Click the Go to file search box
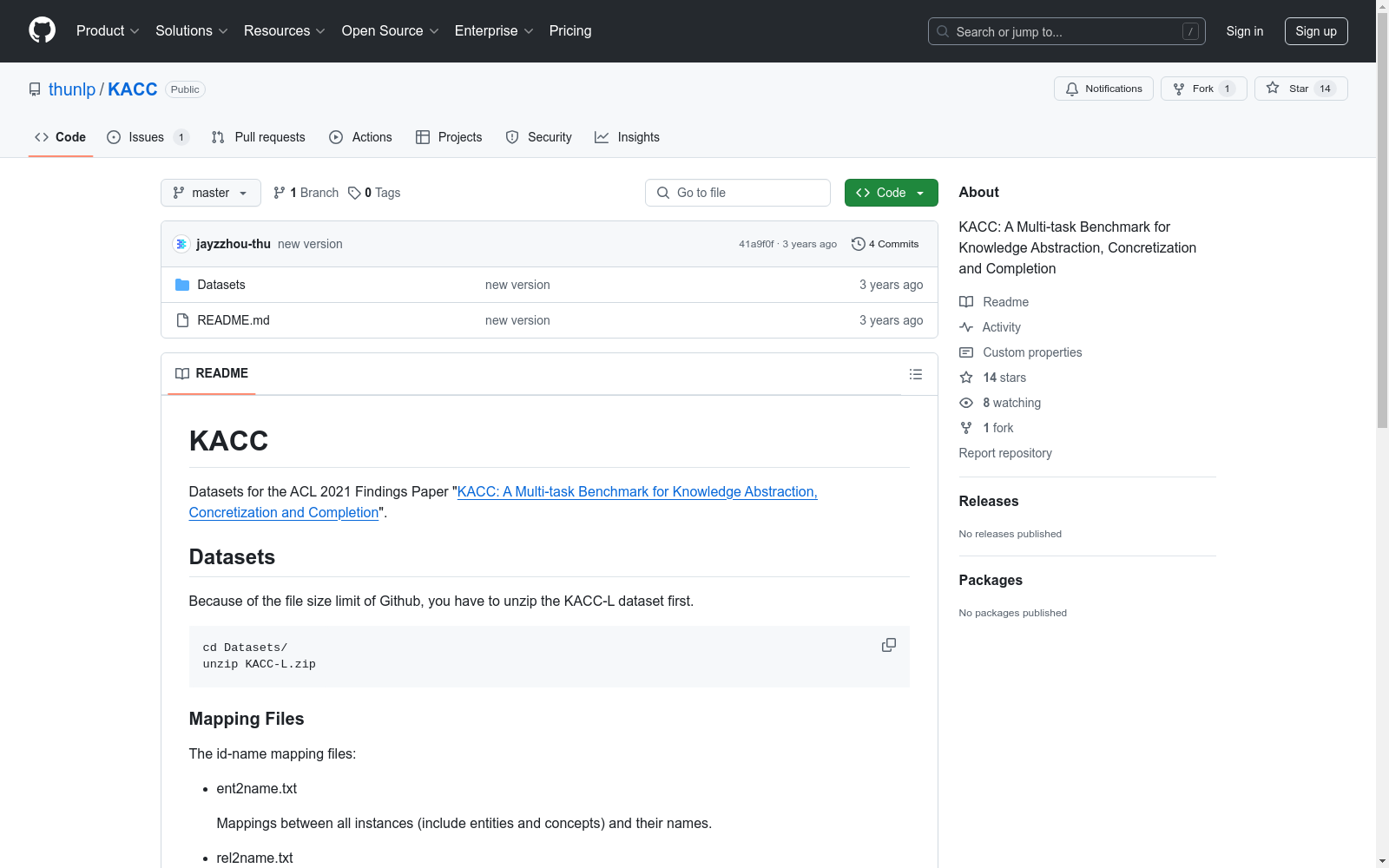Screen dimensions: 1389x868 (738, 193)
